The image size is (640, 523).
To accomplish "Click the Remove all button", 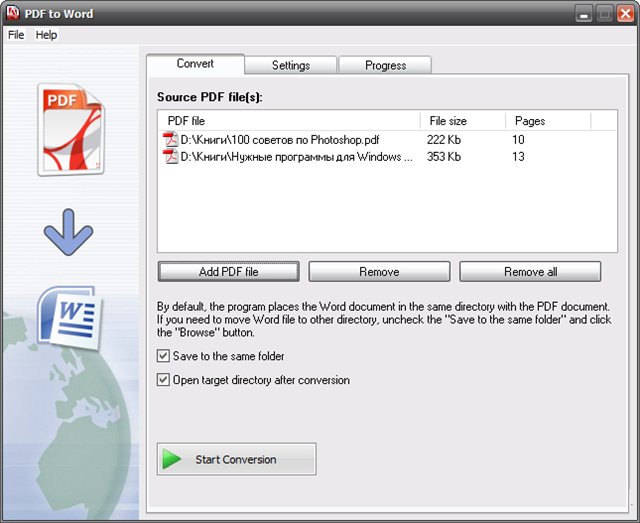I will (x=530, y=272).
